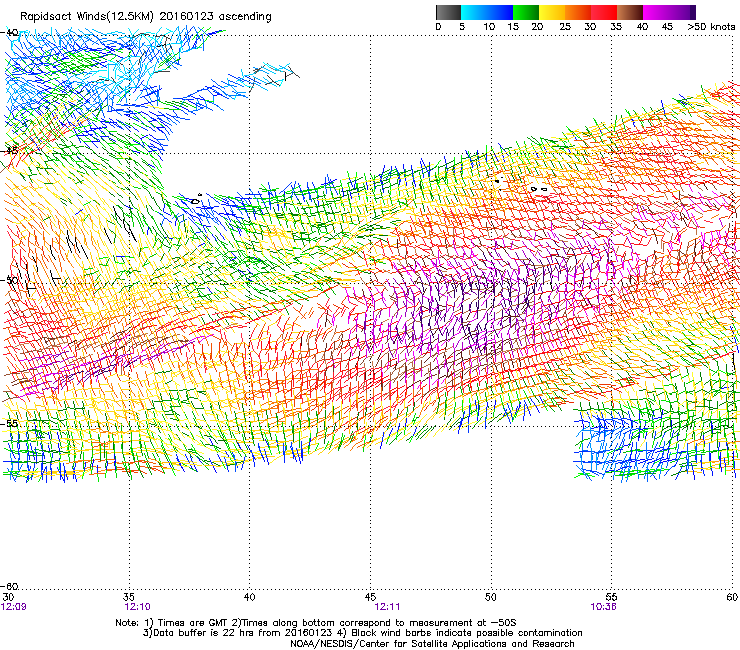The height and width of the screenshot is (650, 740).
Task: Click the cyan-blue 5-15 knots legend segment
Action: tap(487, 12)
